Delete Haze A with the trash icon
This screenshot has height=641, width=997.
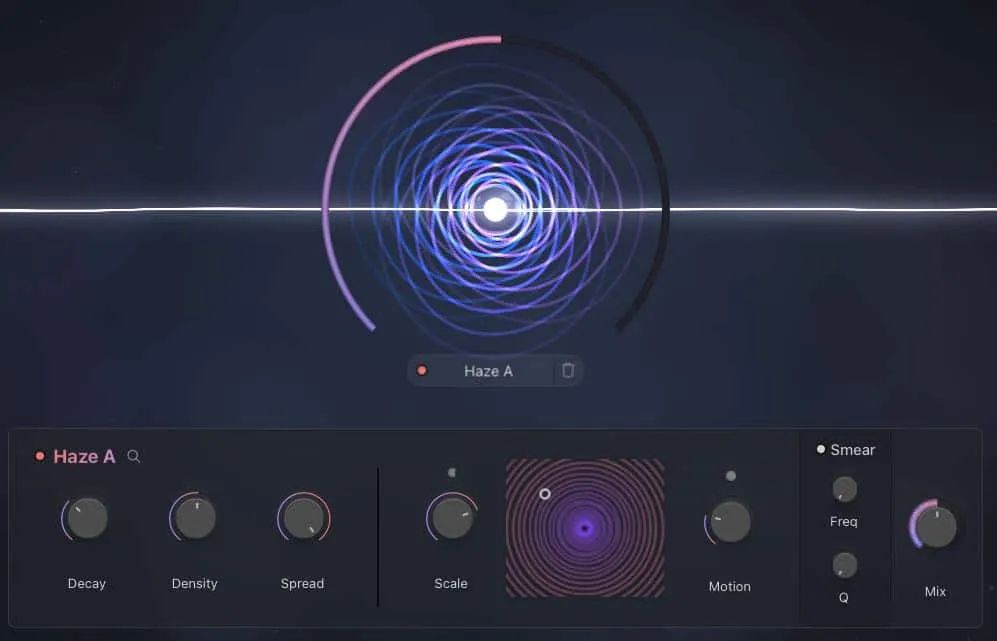pos(568,370)
